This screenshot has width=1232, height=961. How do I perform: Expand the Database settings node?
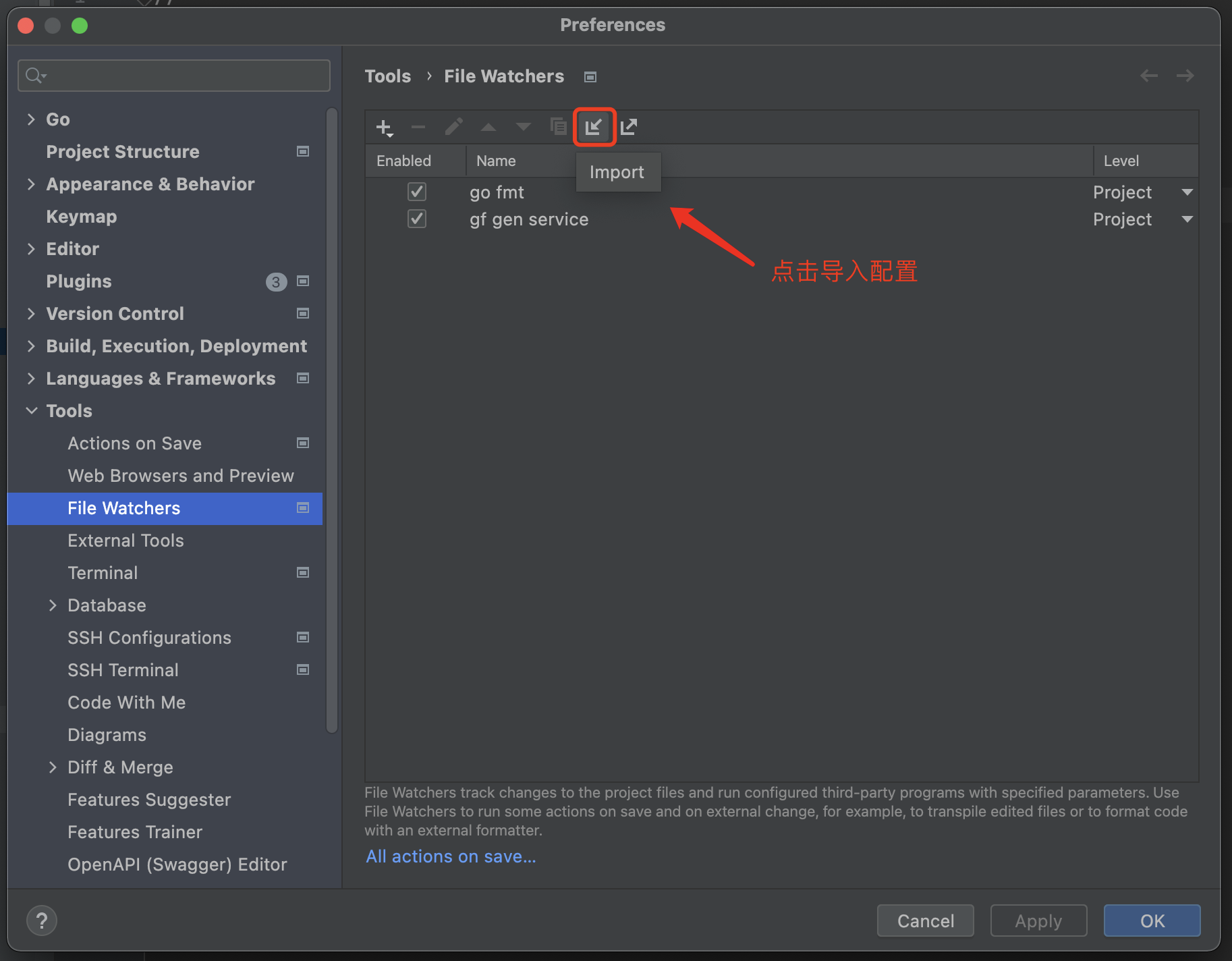point(54,605)
